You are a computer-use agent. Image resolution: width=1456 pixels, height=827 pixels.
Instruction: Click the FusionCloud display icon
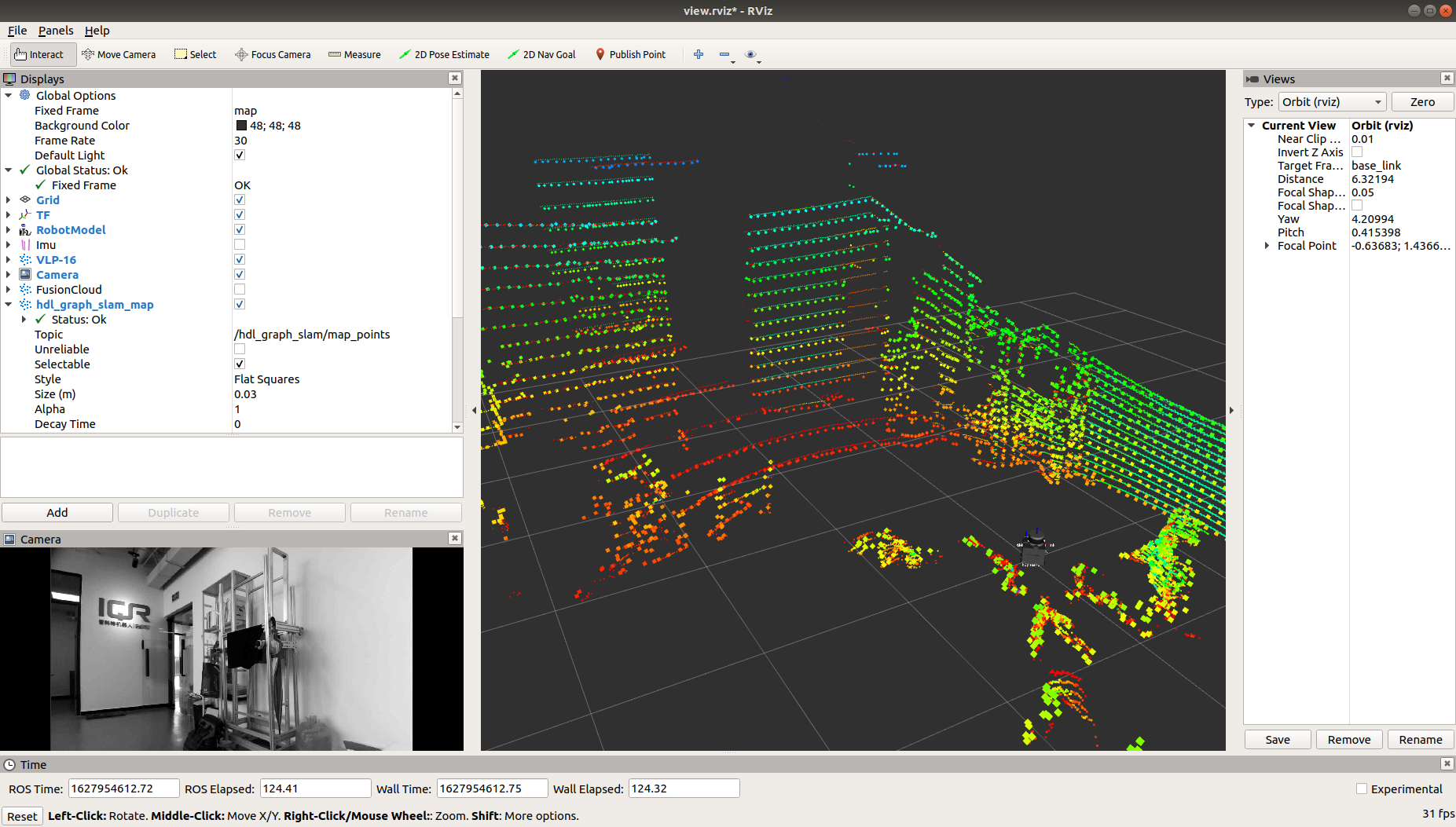click(x=25, y=289)
